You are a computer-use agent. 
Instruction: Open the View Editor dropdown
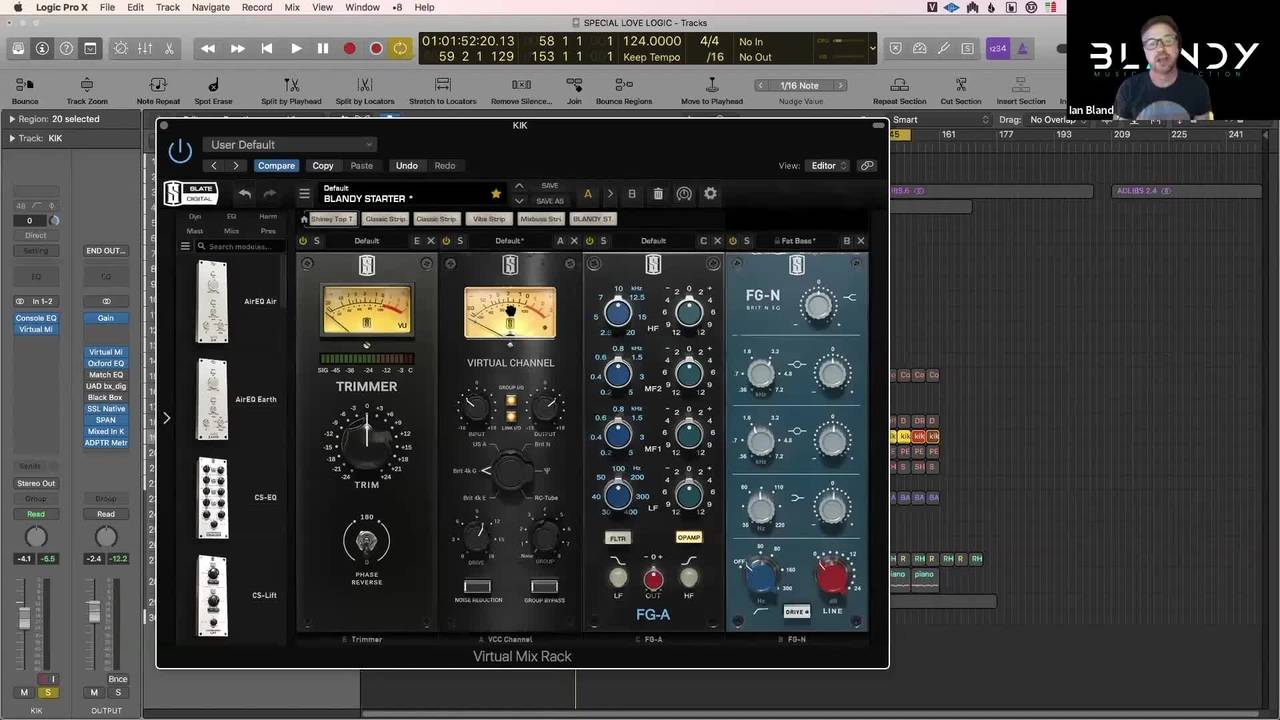[829, 166]
